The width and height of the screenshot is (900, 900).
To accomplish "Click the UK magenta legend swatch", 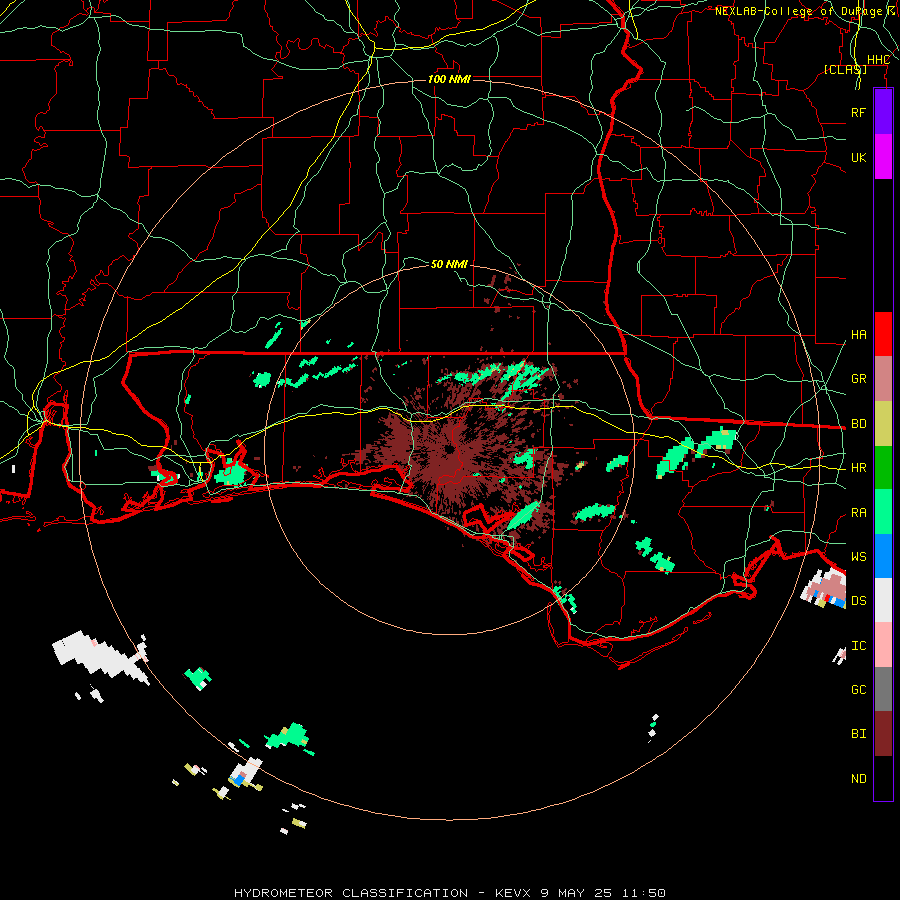I will click(x=883, y=157).
